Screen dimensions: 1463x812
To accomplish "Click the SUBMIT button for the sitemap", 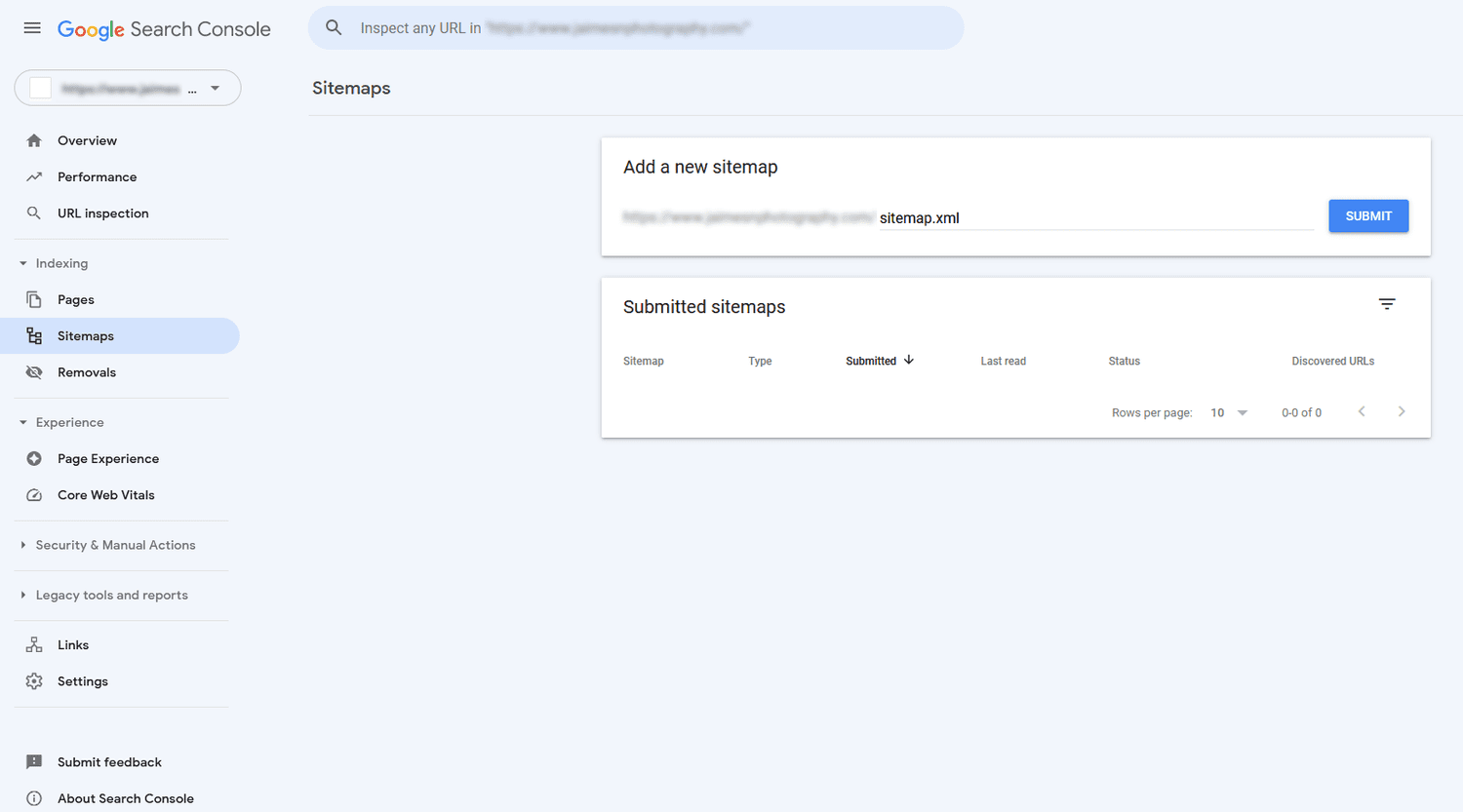I will pos(1367,215).
